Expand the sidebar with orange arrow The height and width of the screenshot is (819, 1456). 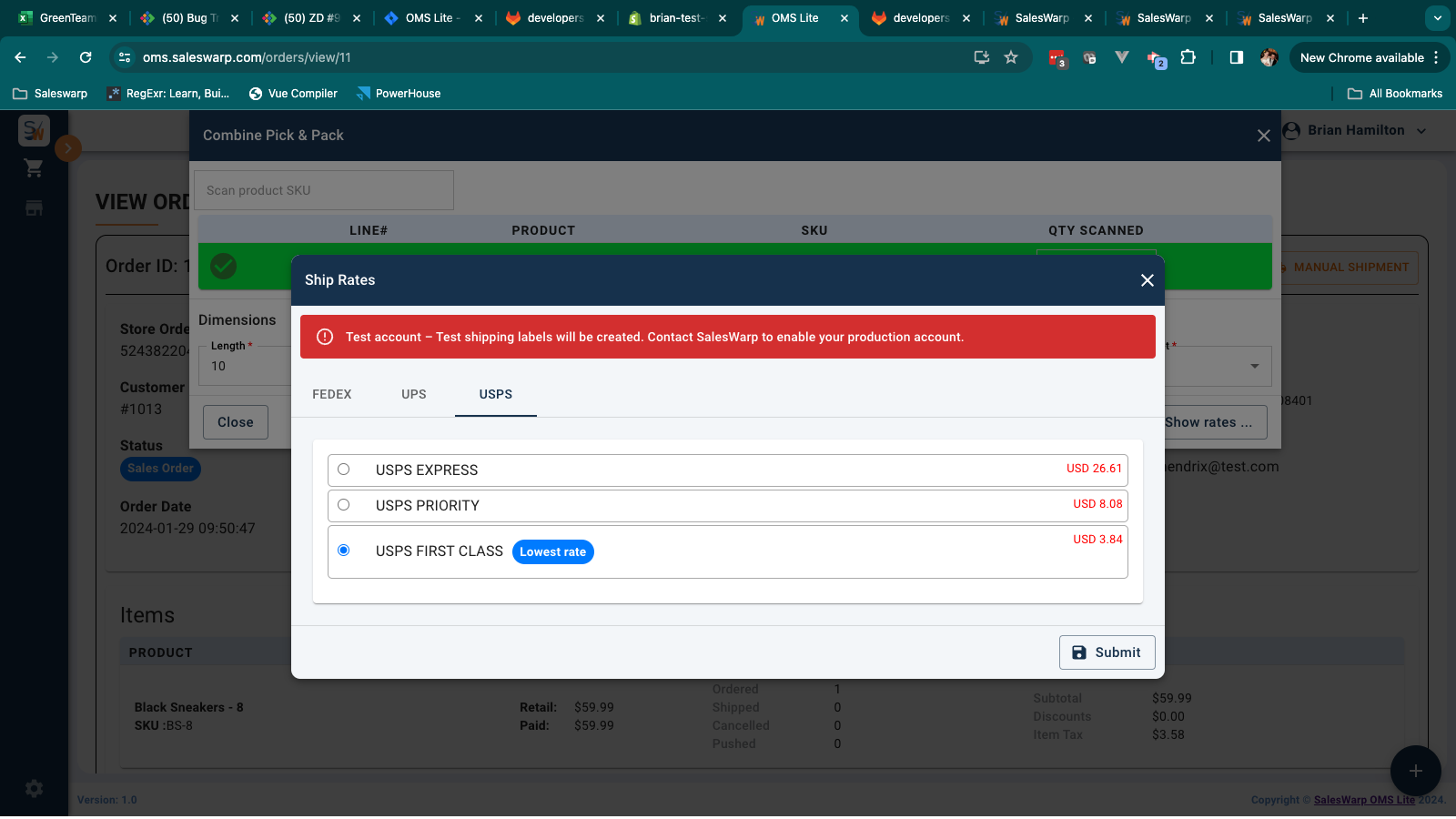68,147
